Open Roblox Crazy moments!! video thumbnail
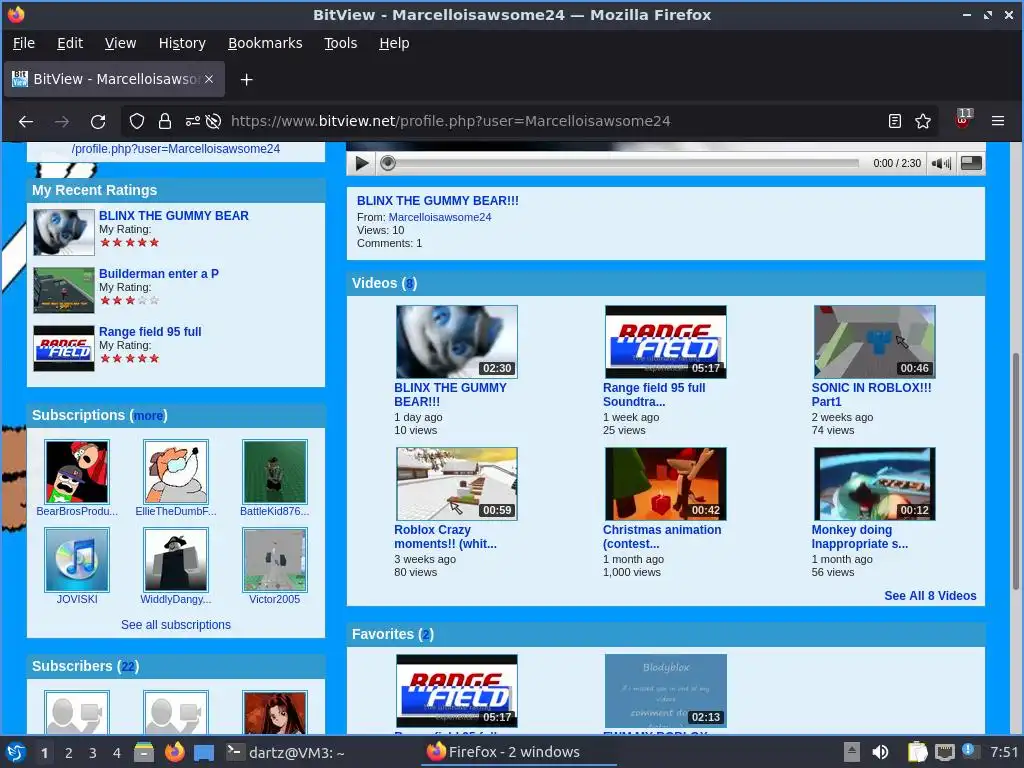 tap(456, 484)
